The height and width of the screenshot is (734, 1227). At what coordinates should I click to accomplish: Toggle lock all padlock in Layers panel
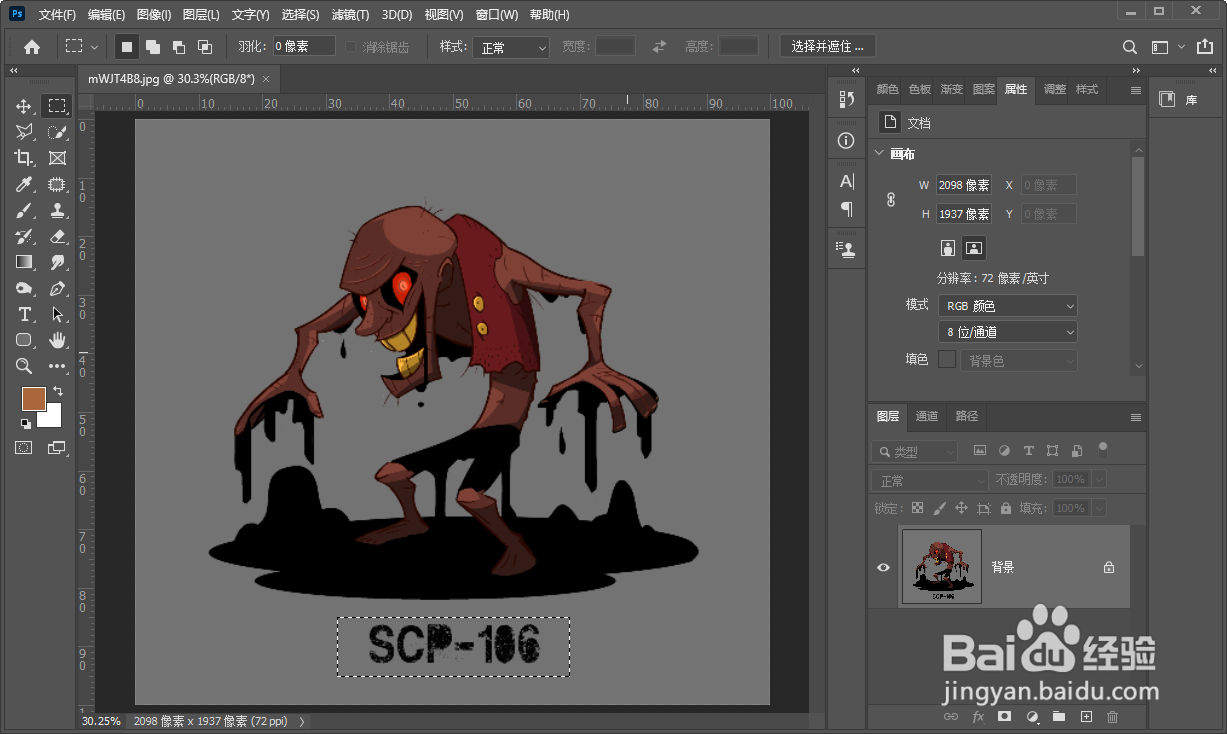(1006, 508)
